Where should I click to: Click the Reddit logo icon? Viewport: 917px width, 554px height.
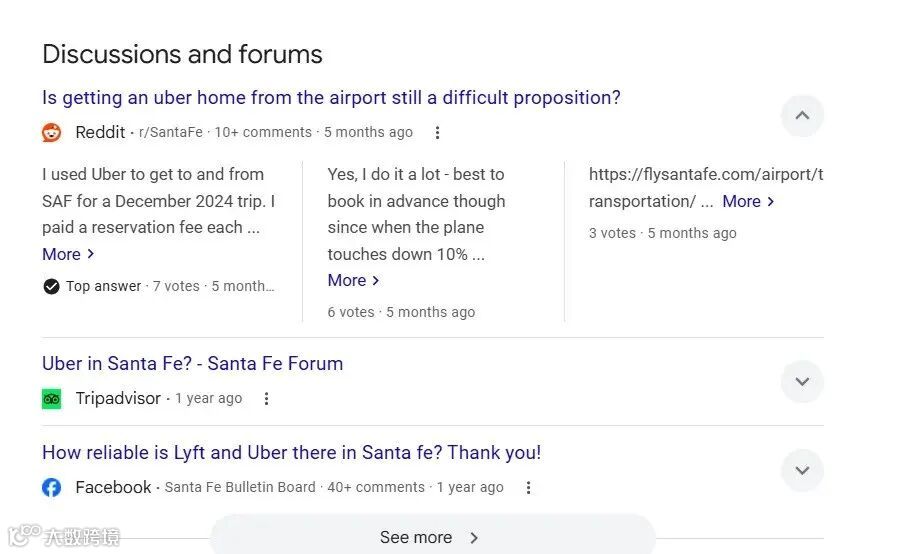click(x=52, y=132)
